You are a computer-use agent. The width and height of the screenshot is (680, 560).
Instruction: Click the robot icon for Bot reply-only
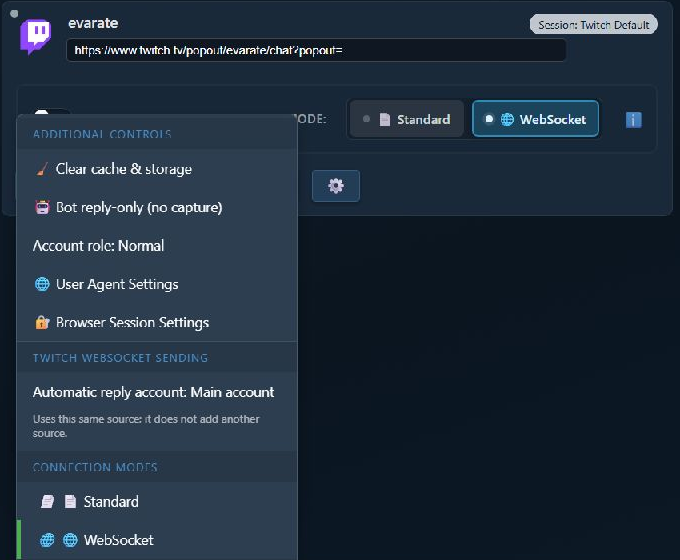42,207
